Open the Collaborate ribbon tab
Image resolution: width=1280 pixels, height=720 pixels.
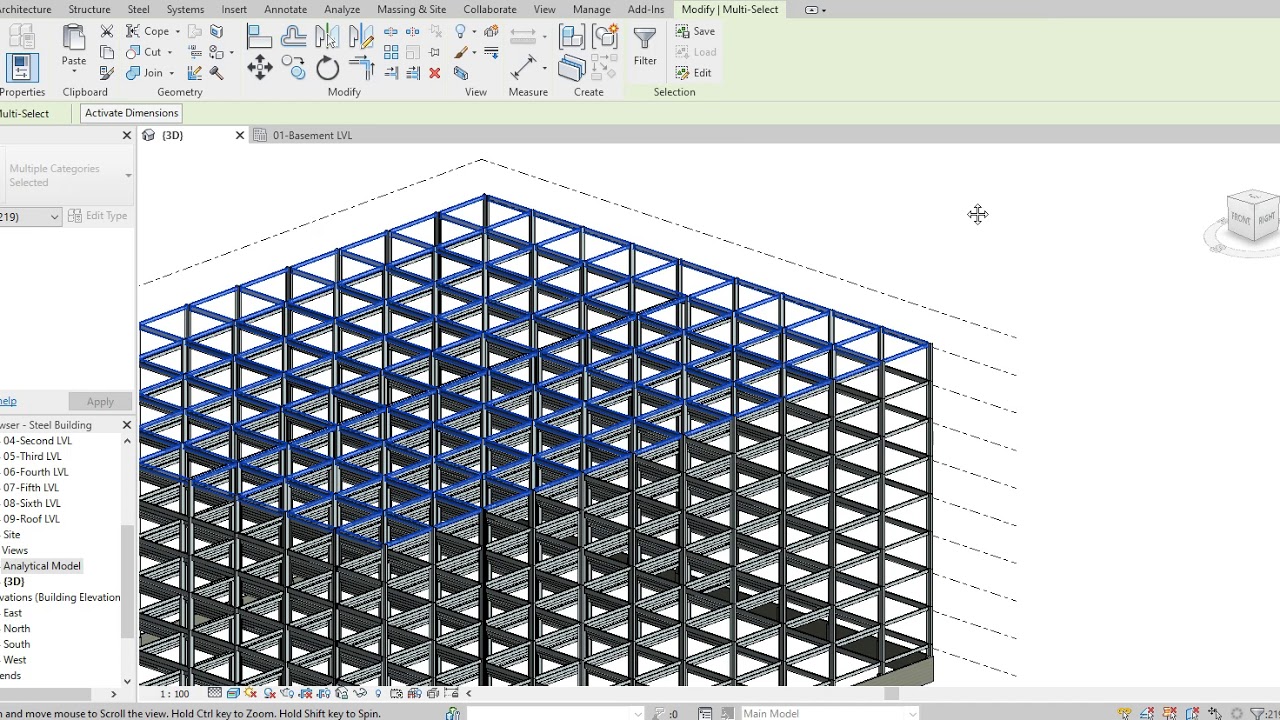click(490, 9)
